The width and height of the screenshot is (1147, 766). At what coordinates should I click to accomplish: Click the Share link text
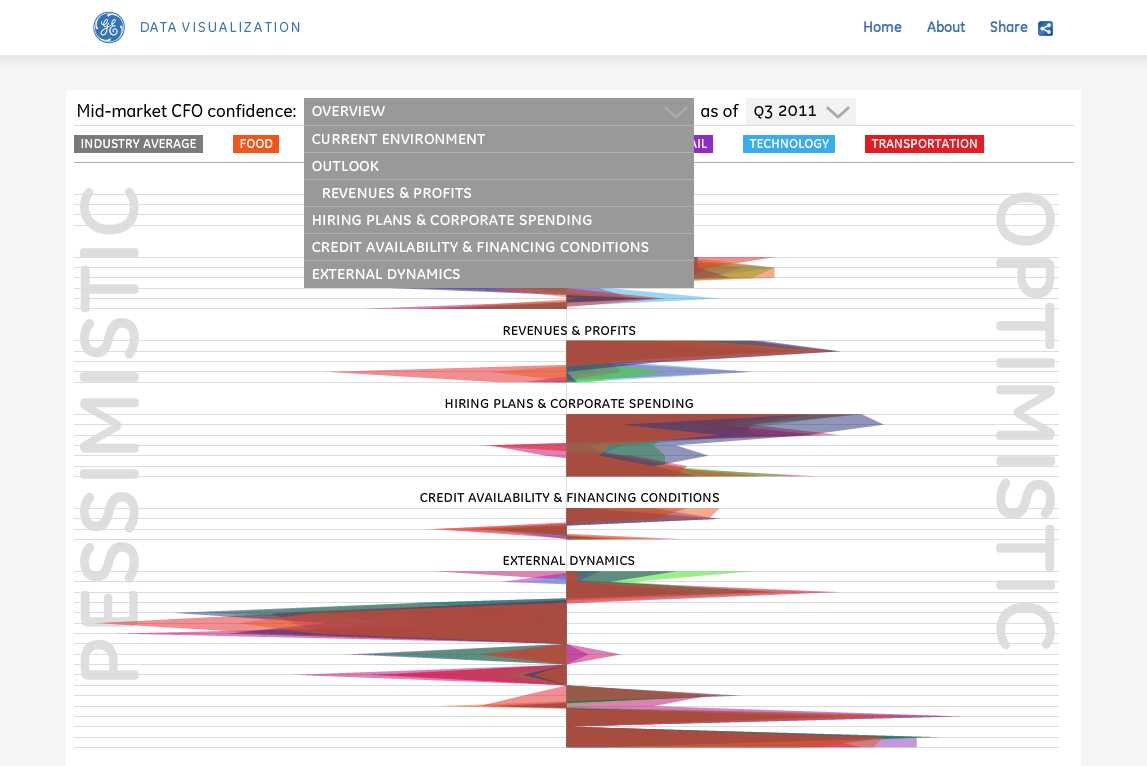point(1008,27)
